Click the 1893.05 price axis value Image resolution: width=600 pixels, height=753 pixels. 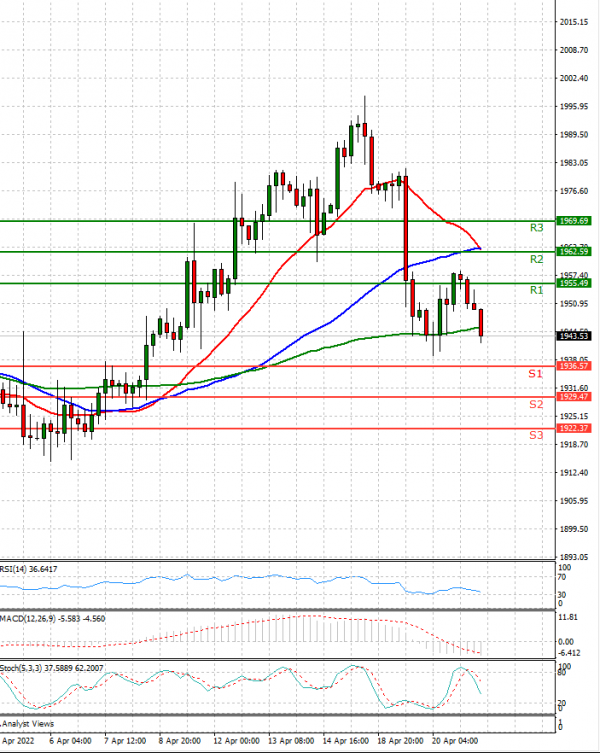click(574, 557)
